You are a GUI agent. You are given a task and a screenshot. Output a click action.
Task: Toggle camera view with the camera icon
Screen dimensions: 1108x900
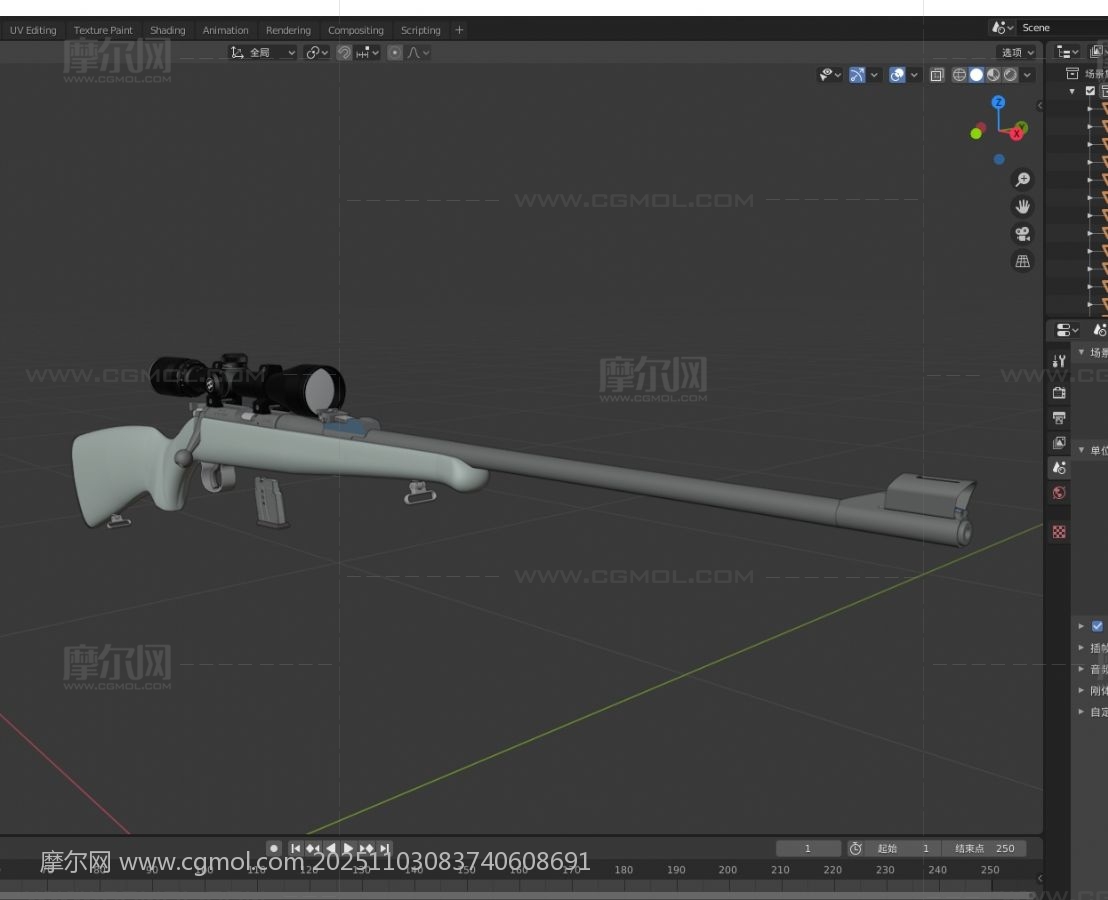[1022, 234]
